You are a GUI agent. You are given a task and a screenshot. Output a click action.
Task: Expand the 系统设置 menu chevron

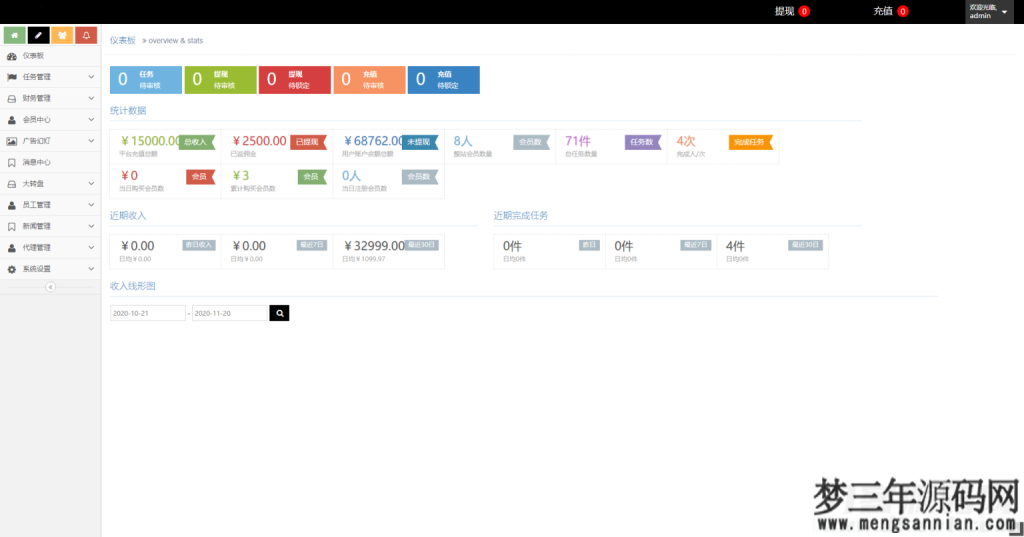(91, 269)
